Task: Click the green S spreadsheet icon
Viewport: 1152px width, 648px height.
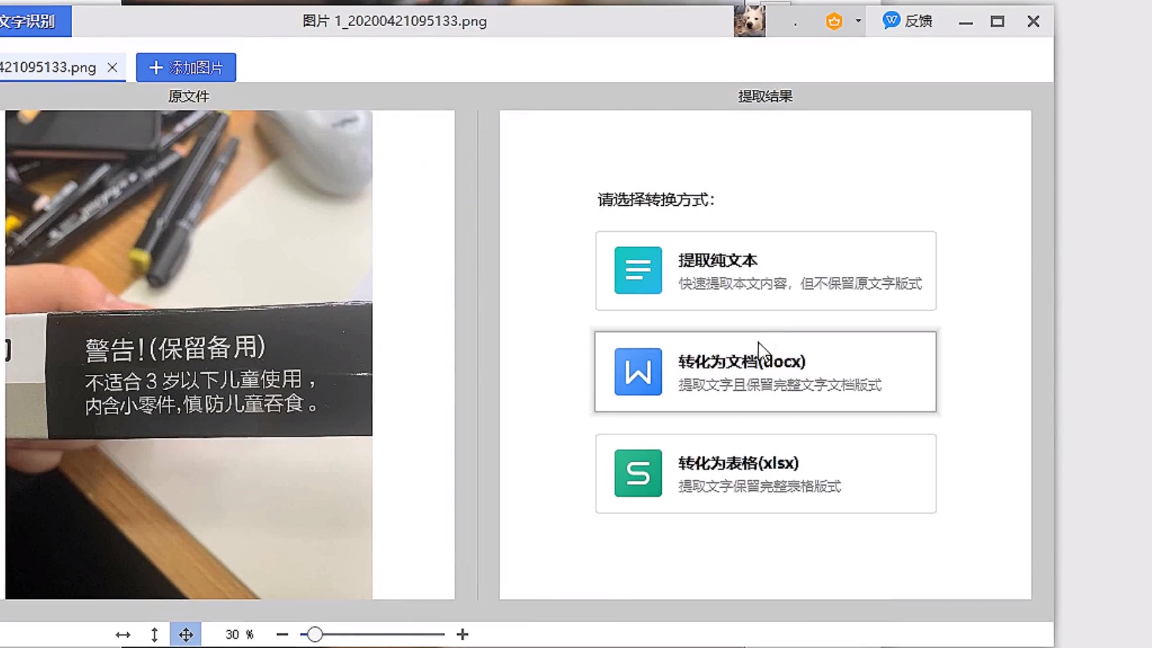Action: point(638,474)
